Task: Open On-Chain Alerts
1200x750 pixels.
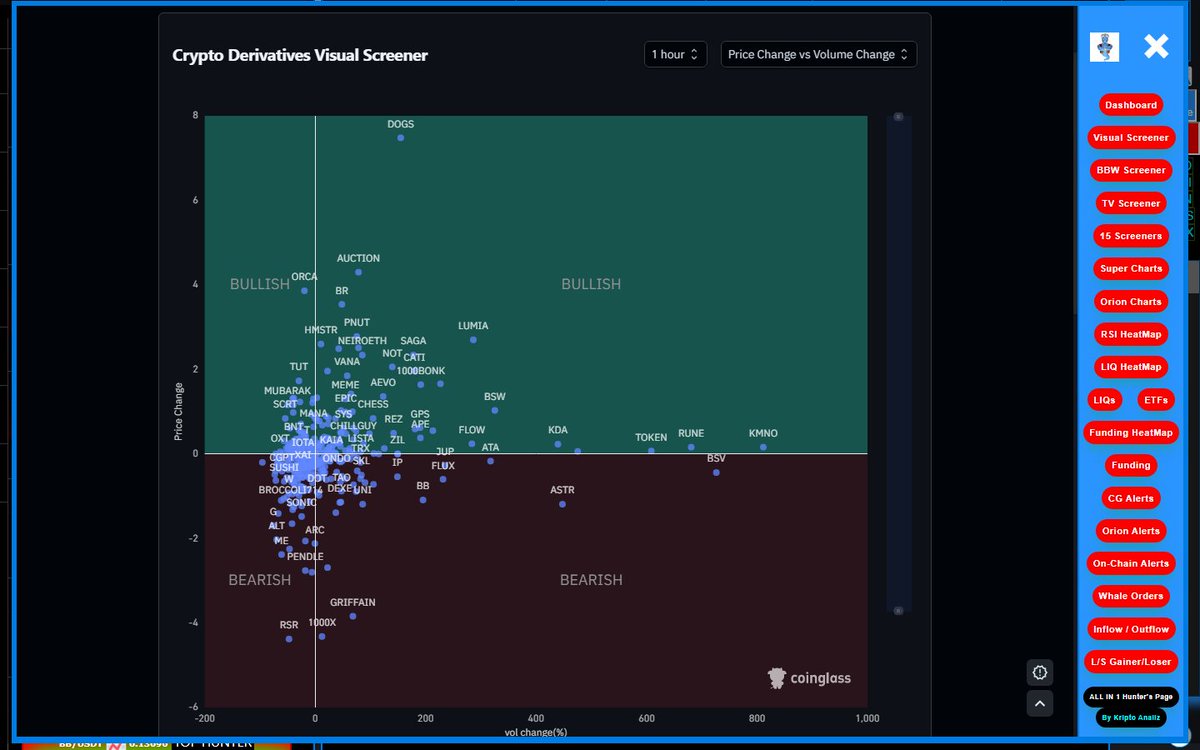Action: [x=1131, y=563]
